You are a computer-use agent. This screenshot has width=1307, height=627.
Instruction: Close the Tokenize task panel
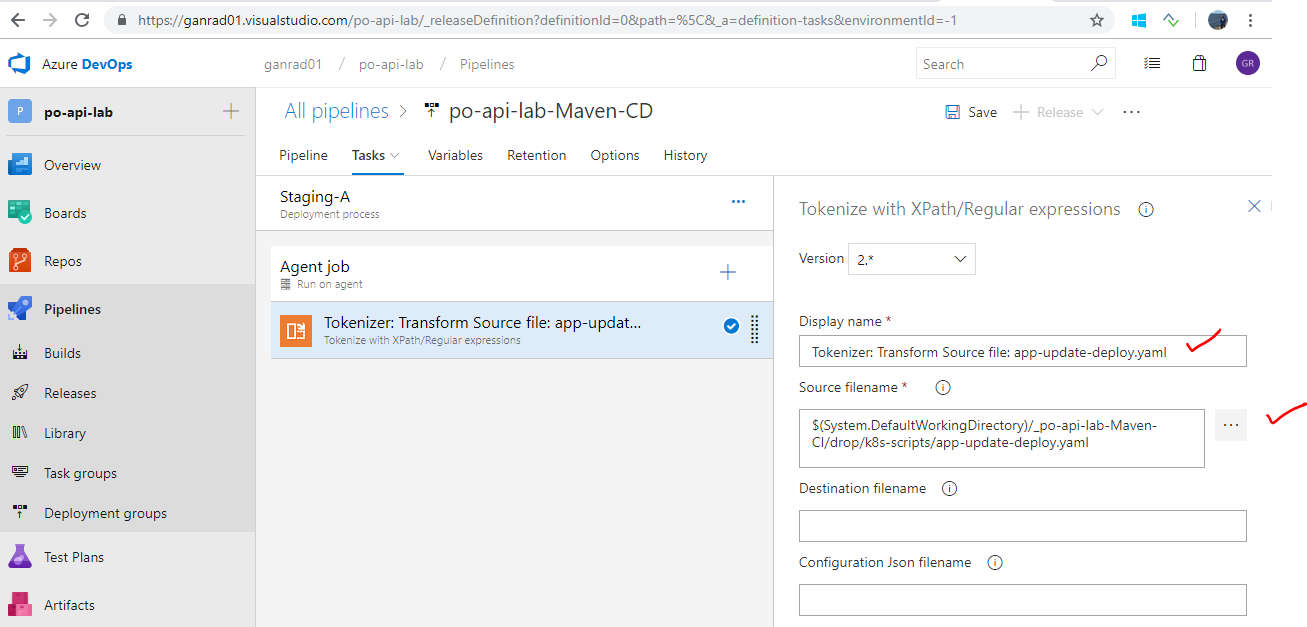click(x=1254, y=206)
